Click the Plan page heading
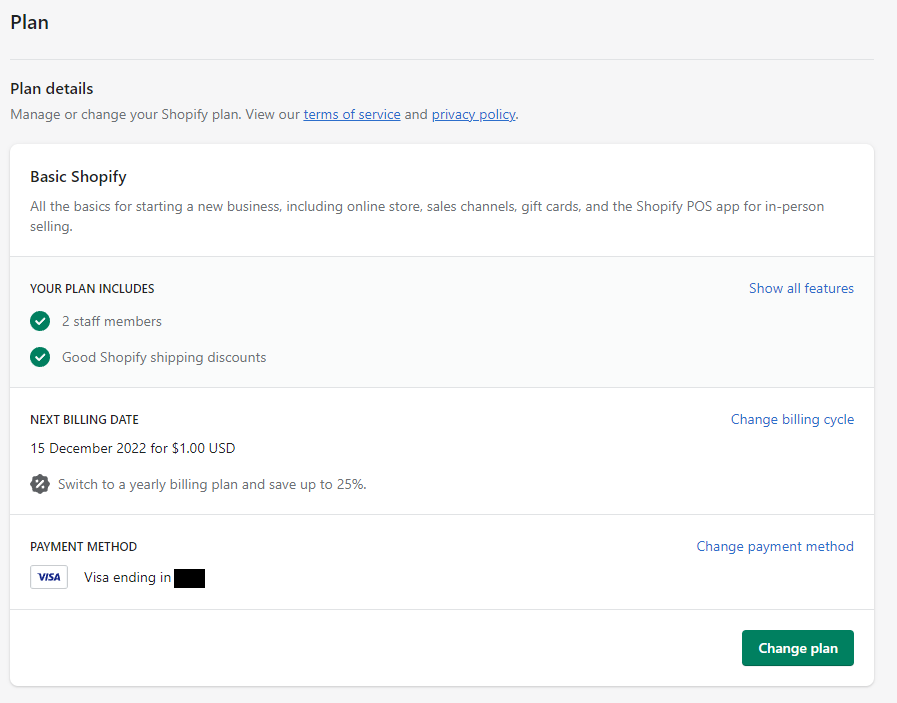Image resolution: width=897 pixels, height=703 pixels. tap(30, 22)
